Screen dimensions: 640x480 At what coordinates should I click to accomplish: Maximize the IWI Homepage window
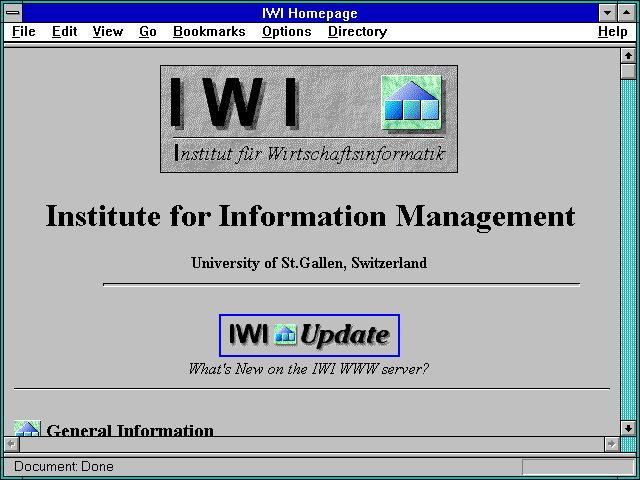click(627, 13)
